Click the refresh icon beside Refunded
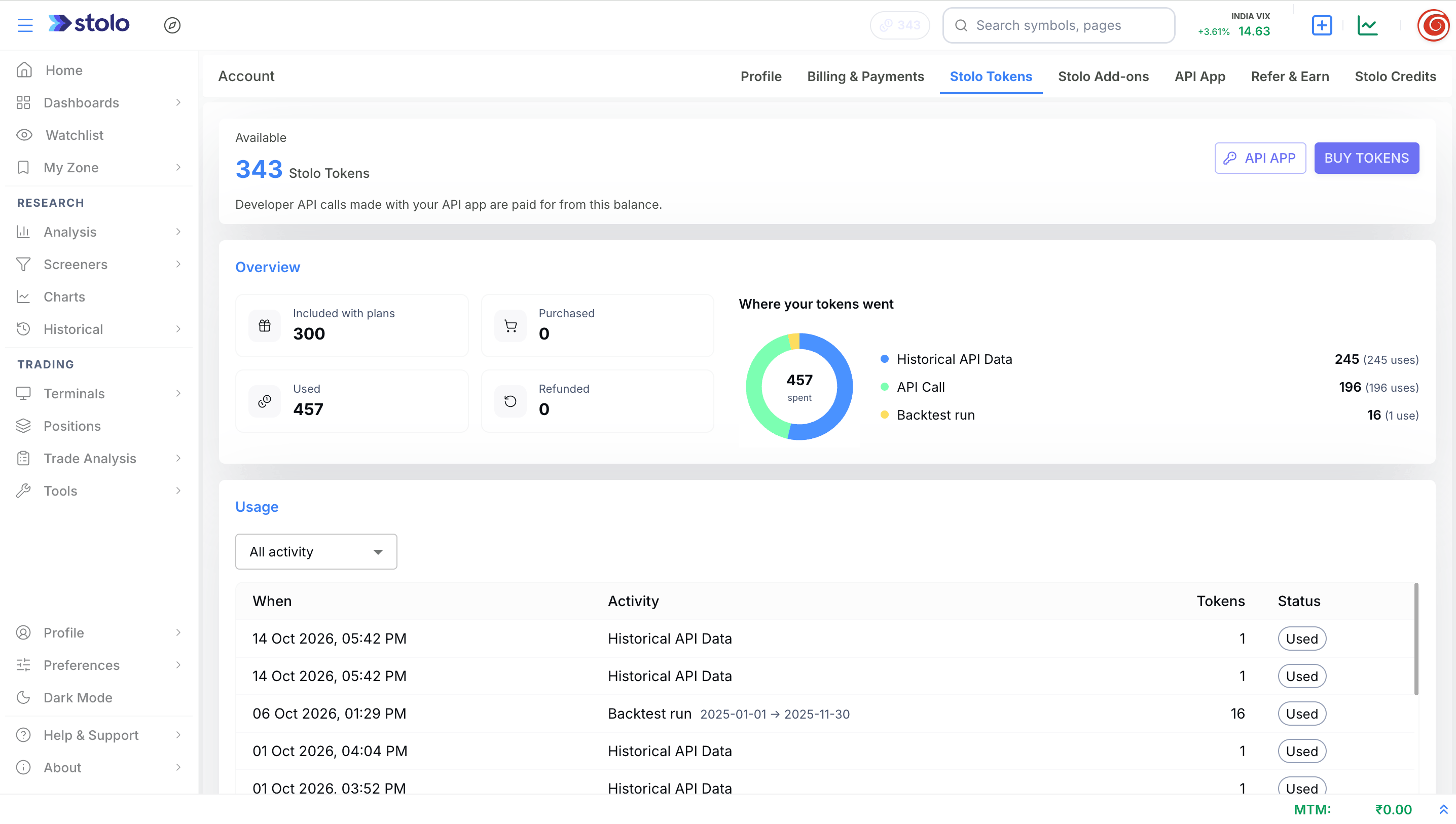This screenshot has width=1456, height=824. pos(510,401)
